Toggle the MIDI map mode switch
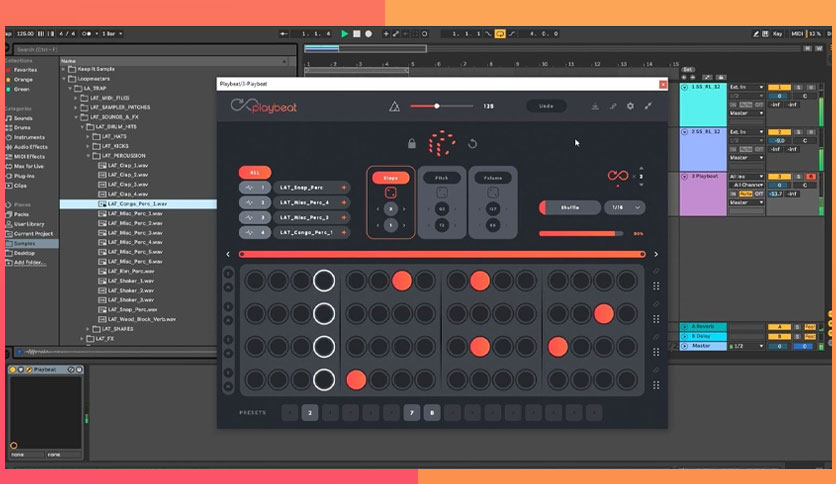This screenshot has height=484, width=836. (797, 34)
